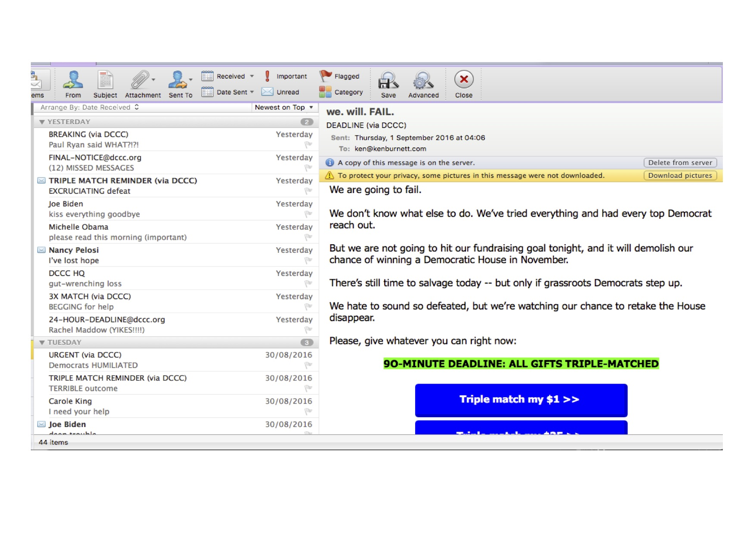This screenshot has width=755, height=534.
Task: Toggle the Flagged filter
Action: tap(327, 76)
